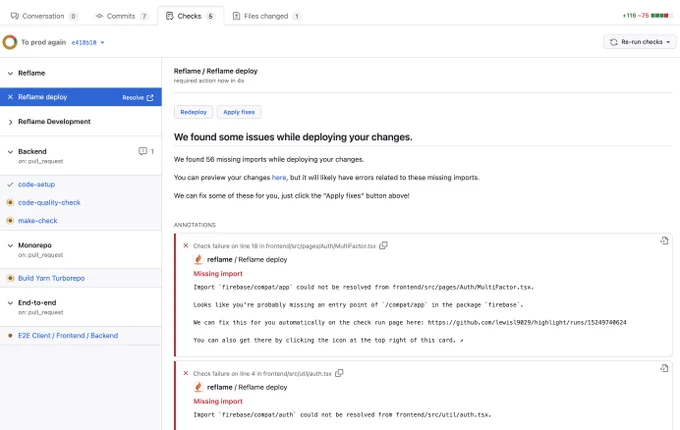Click the failure X on MultiFactor.tsx annotation

pos(186,246)
